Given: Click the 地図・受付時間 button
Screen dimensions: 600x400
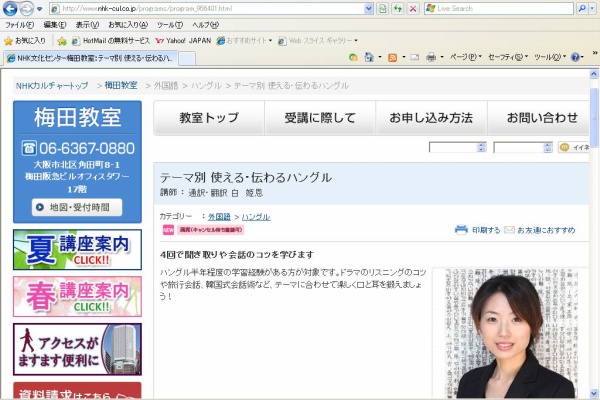Looking at the screenshot, I should coord(77,208).
